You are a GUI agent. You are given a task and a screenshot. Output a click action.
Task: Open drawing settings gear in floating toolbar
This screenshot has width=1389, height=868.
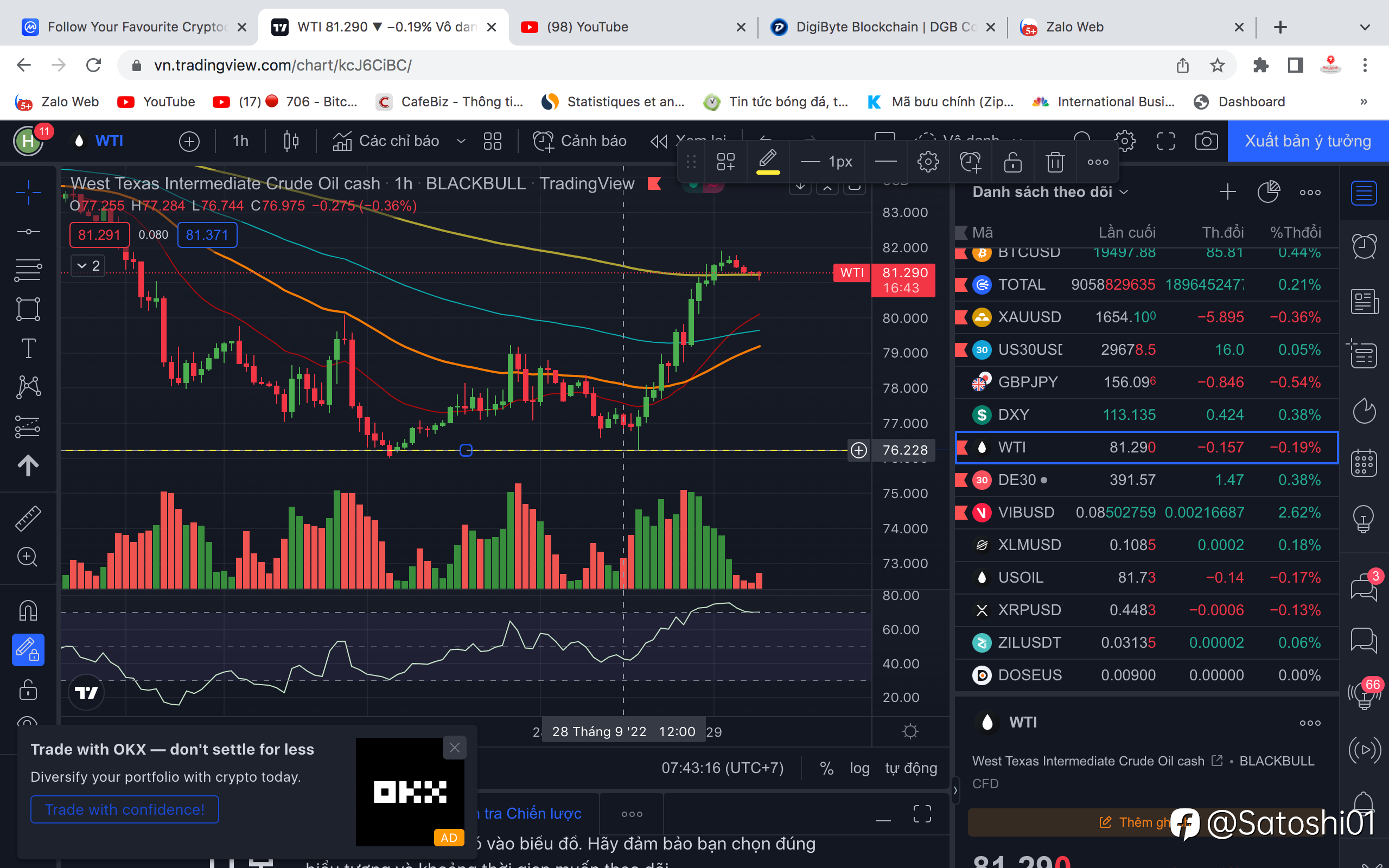928,162
